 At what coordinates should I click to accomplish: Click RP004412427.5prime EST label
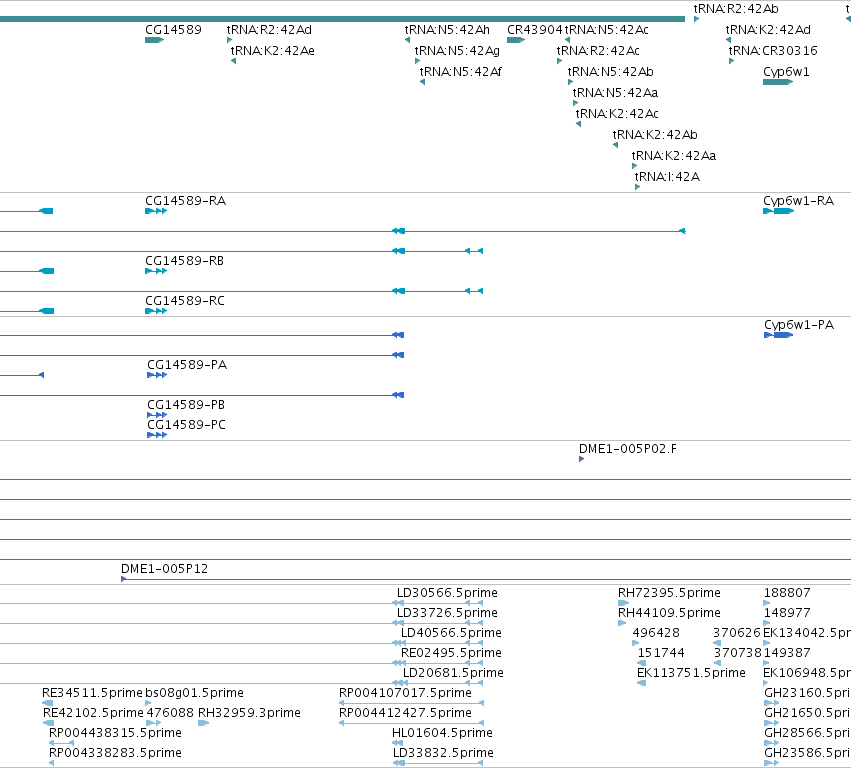pos(405,713)
